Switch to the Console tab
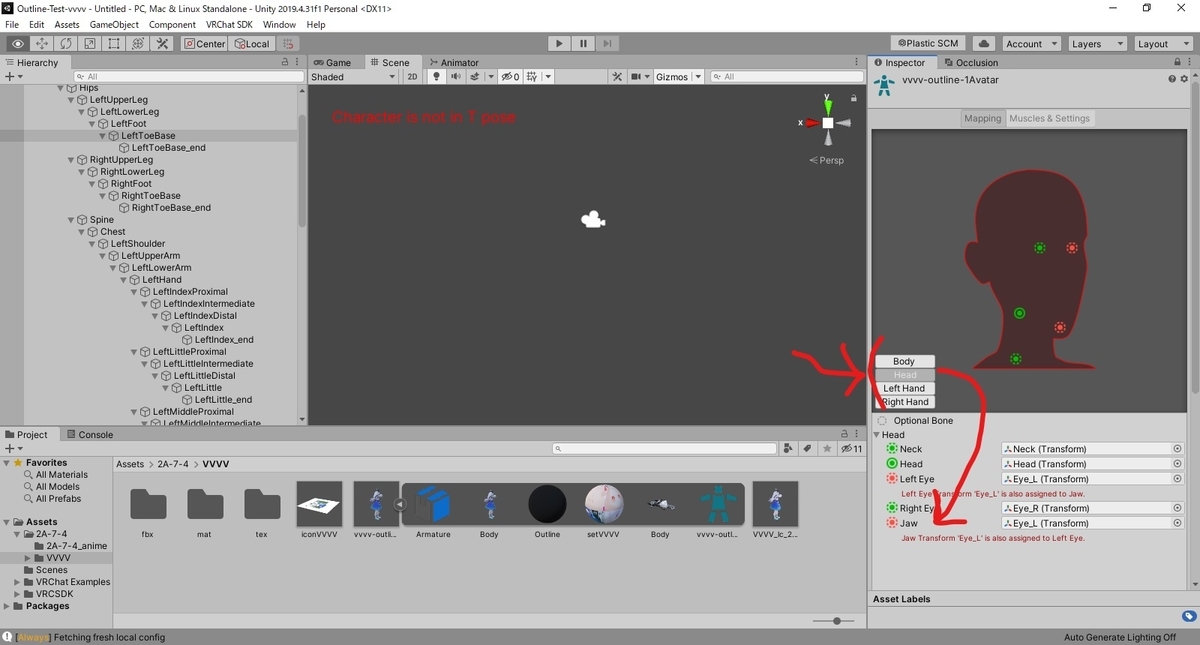Image resolution: width=1200 pixels, height=645 pixels. (x=90, y=435)
